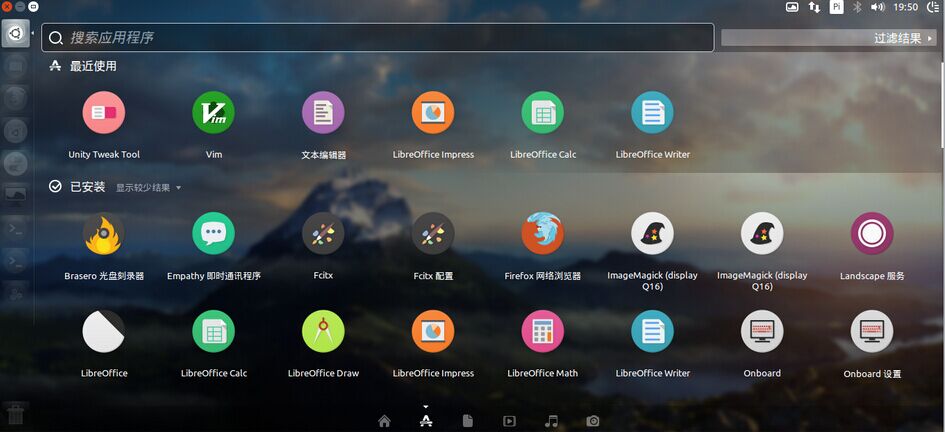The height and width of the screenshot is (432, 945).
Task: Open Fcitx 配置 configuration tool
Action: coord(433,234)
